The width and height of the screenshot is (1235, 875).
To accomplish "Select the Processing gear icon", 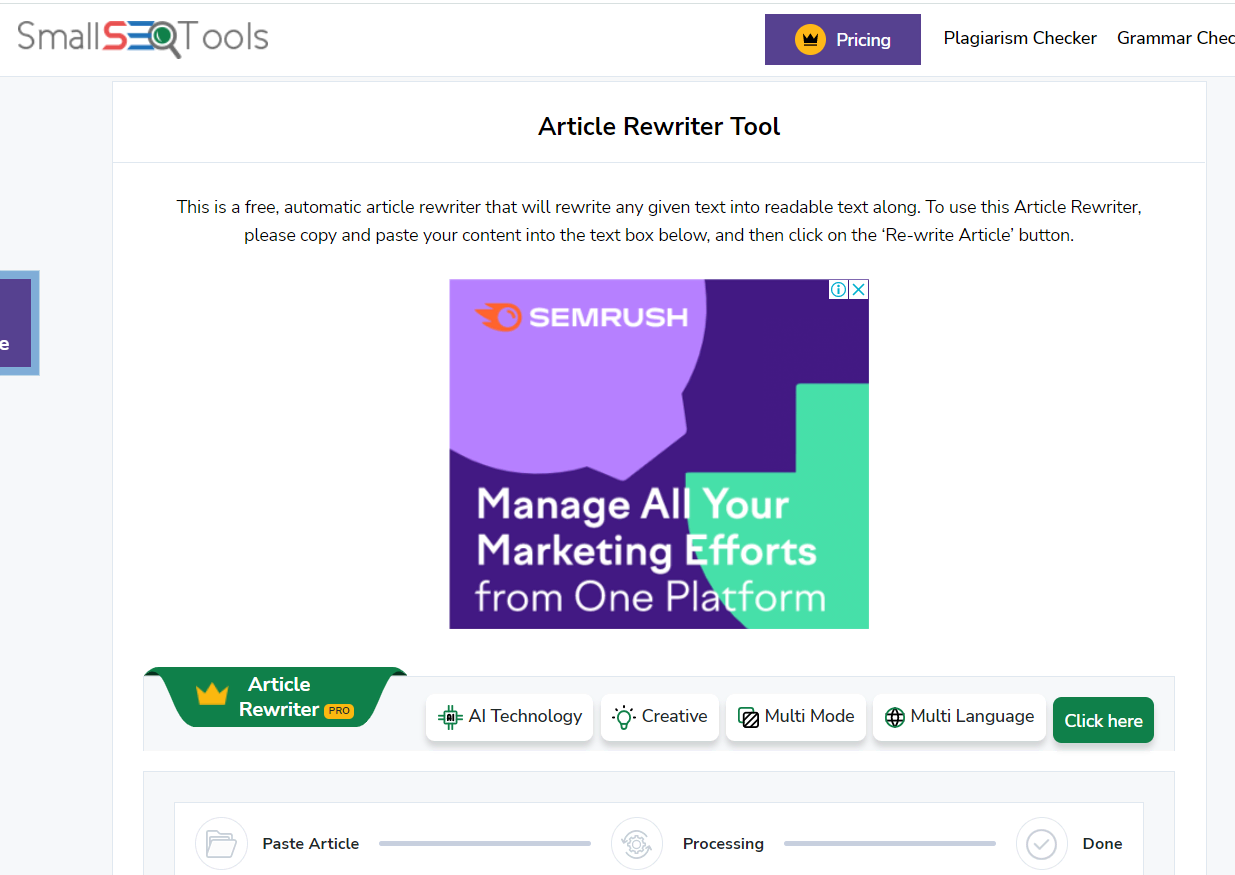I will (637, 843).
